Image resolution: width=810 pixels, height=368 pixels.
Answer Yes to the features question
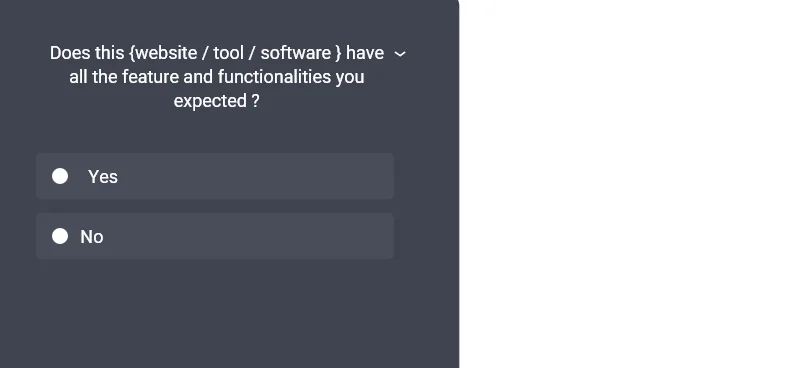60,176
